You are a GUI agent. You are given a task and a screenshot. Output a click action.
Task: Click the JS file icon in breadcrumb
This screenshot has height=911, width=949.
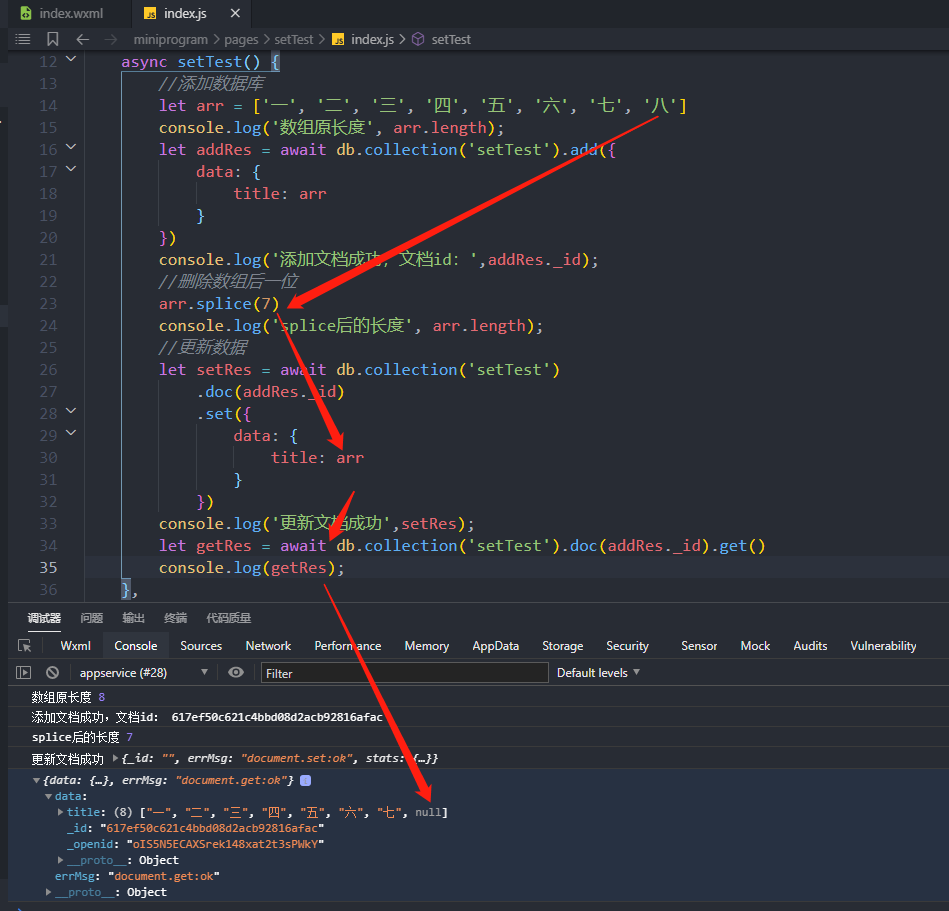(338, 39)
